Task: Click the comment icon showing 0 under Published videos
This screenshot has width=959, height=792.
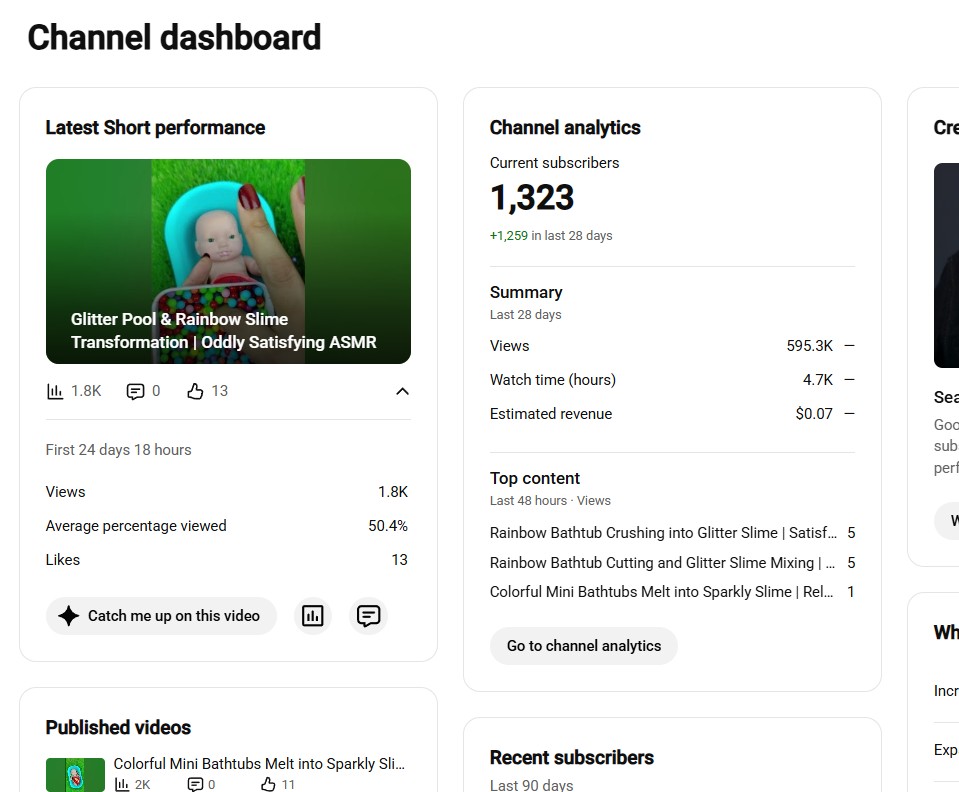Action: [x=195, y=785]
